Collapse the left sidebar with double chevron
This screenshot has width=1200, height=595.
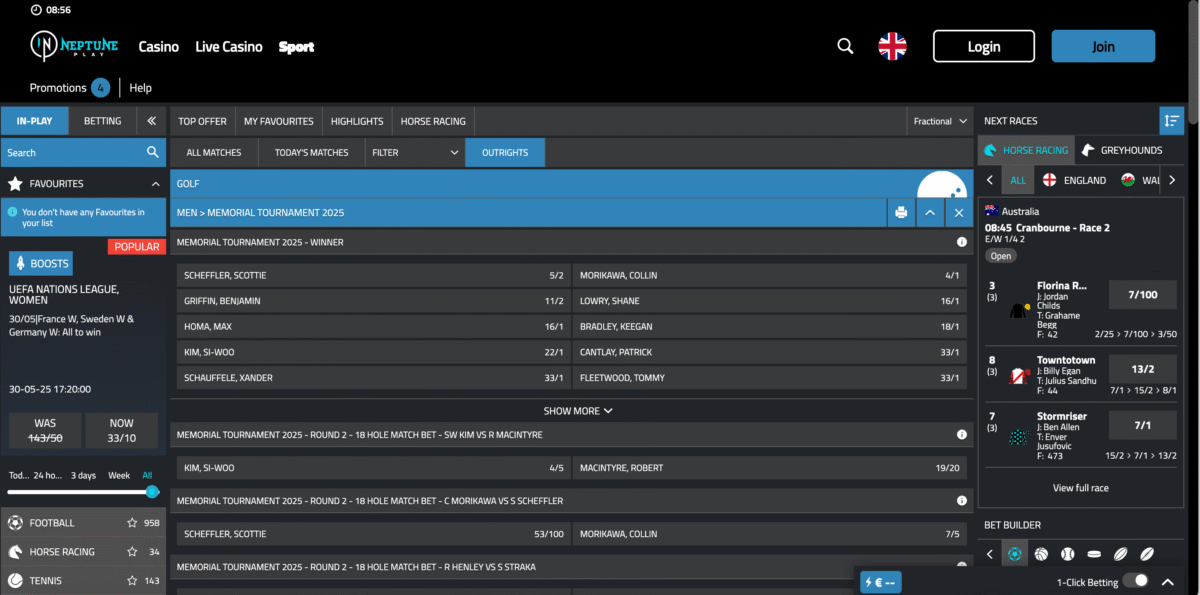pos(151,121)
